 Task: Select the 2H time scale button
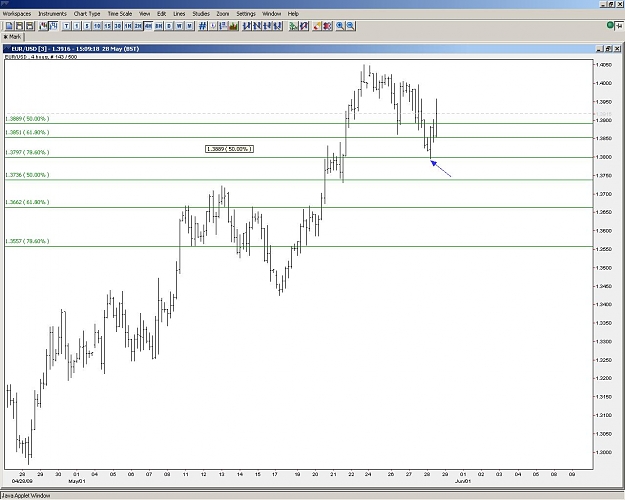tap(138, 26)
